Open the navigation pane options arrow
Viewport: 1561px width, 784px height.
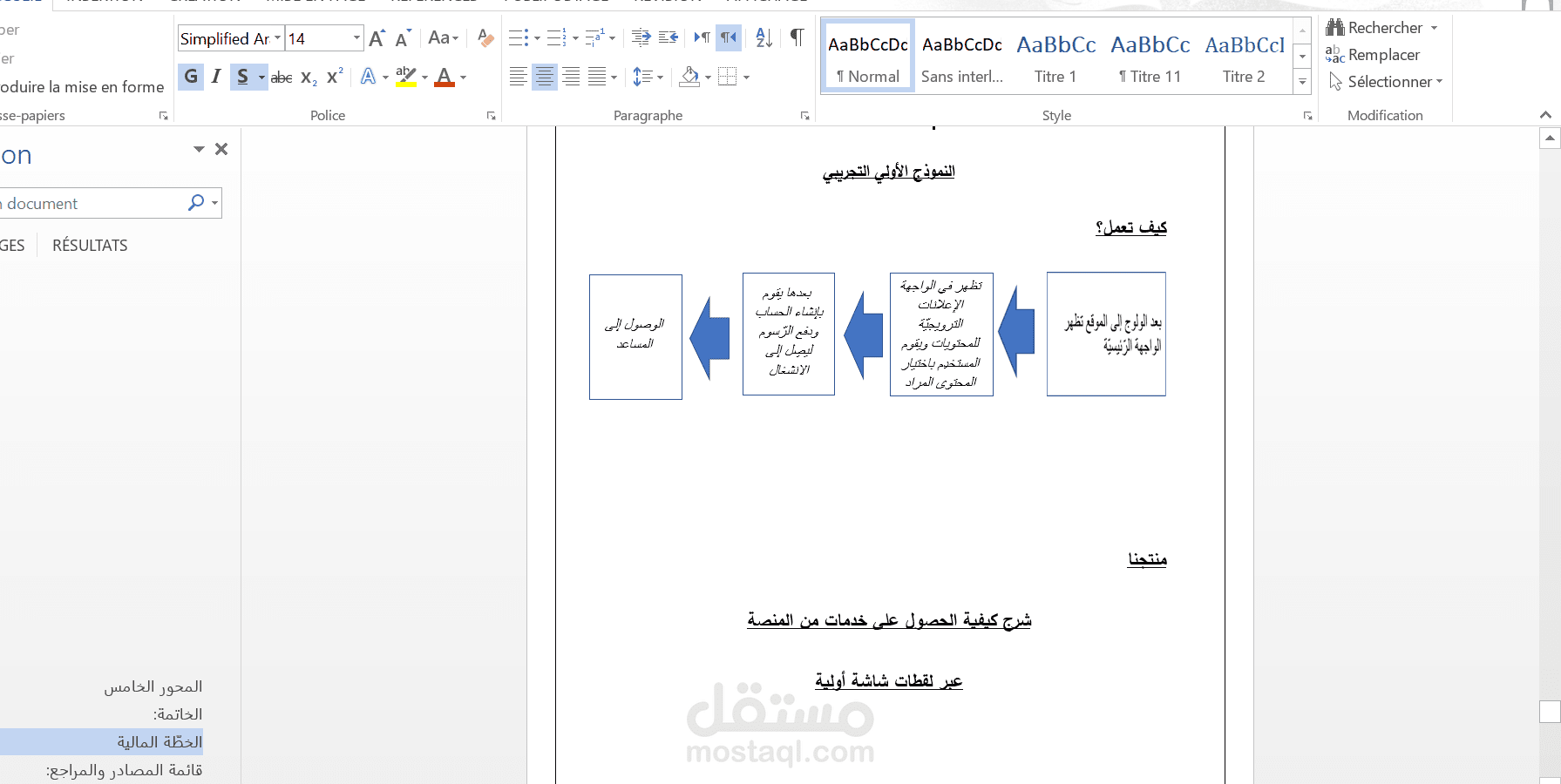tap(199, 149)
